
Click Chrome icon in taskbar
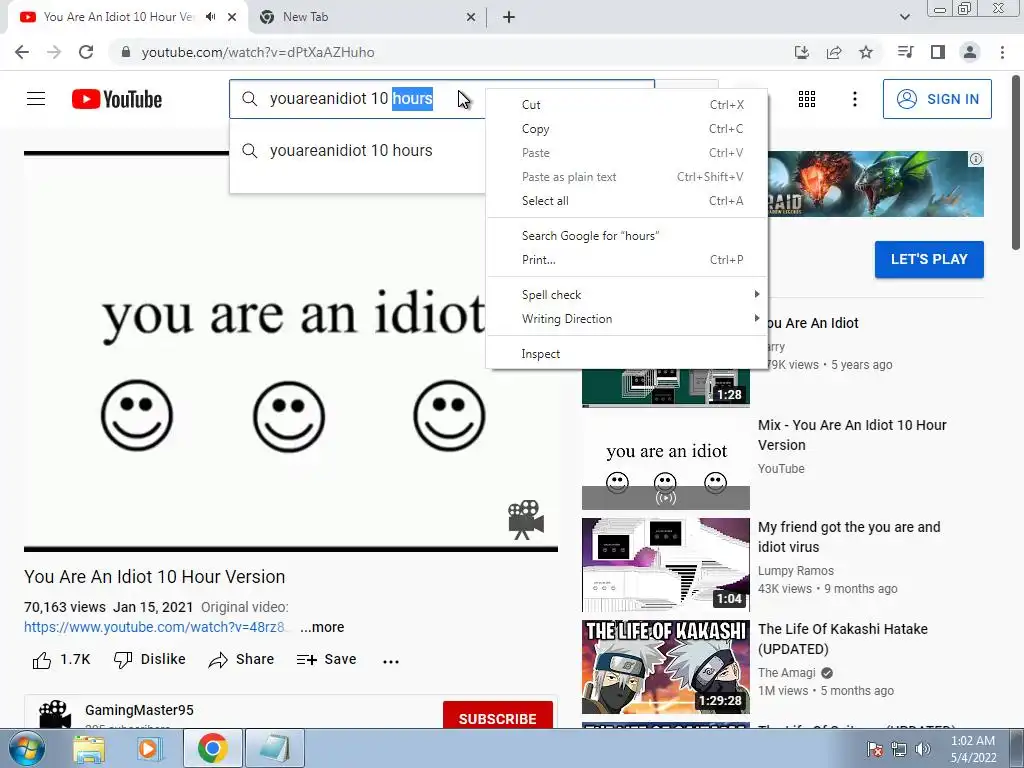click(212, 748)
